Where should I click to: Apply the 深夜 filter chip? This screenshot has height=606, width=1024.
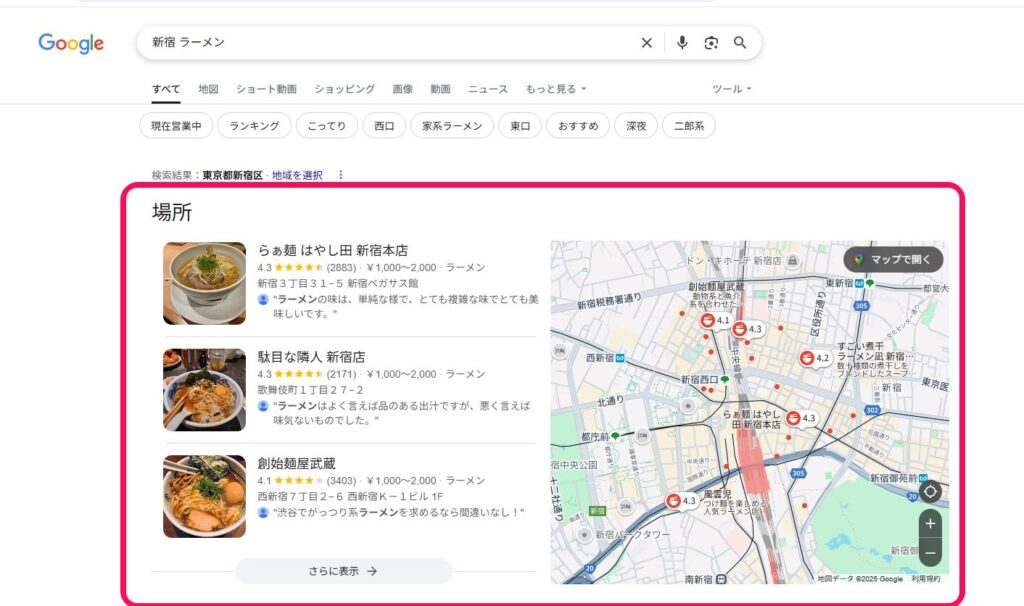click(x=636, y=126)
